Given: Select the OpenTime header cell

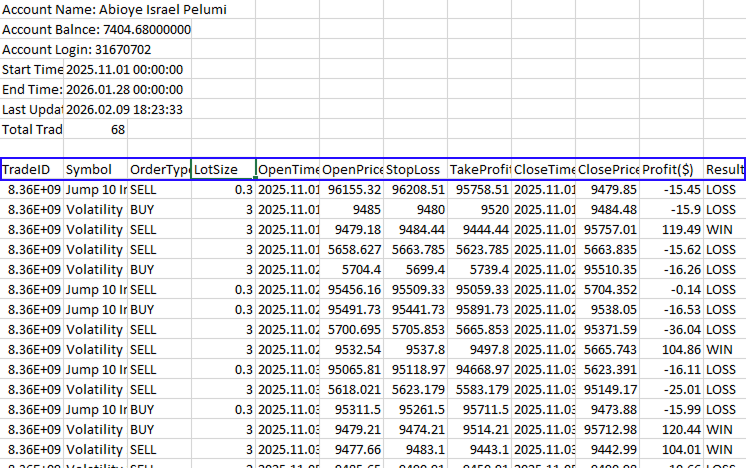Looking at the screenshot, I should (x=287, y=169).
